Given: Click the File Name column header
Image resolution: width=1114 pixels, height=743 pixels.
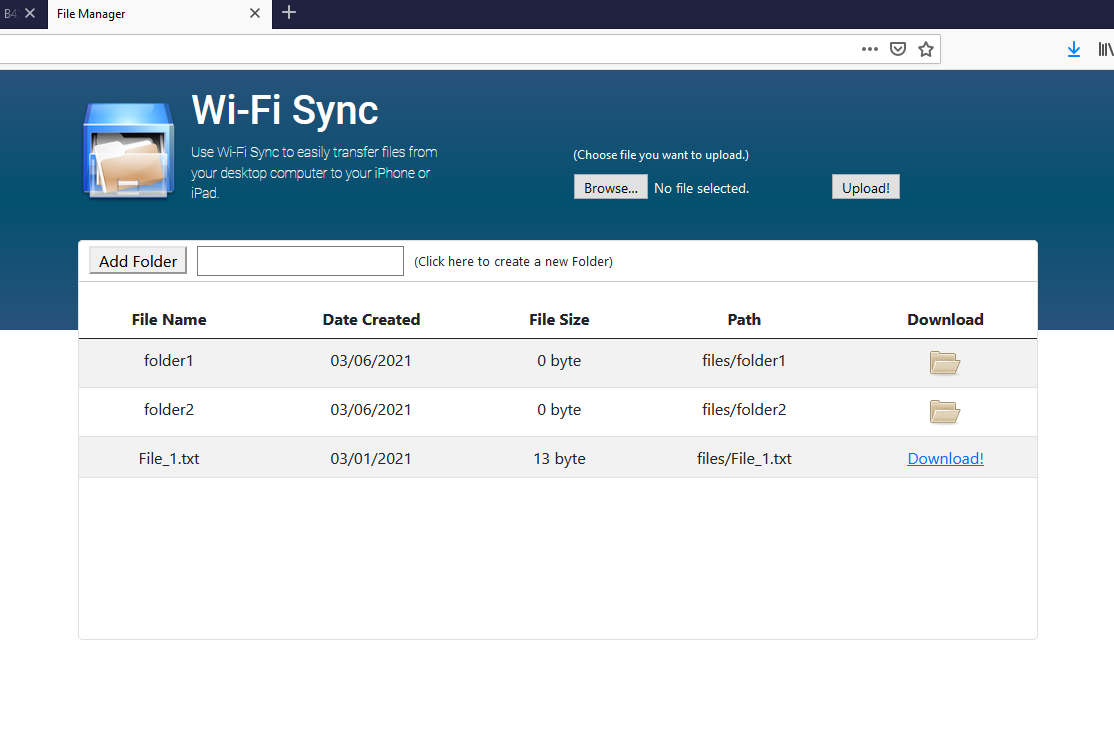Looking at the screenshot, I should pos(169,320).
